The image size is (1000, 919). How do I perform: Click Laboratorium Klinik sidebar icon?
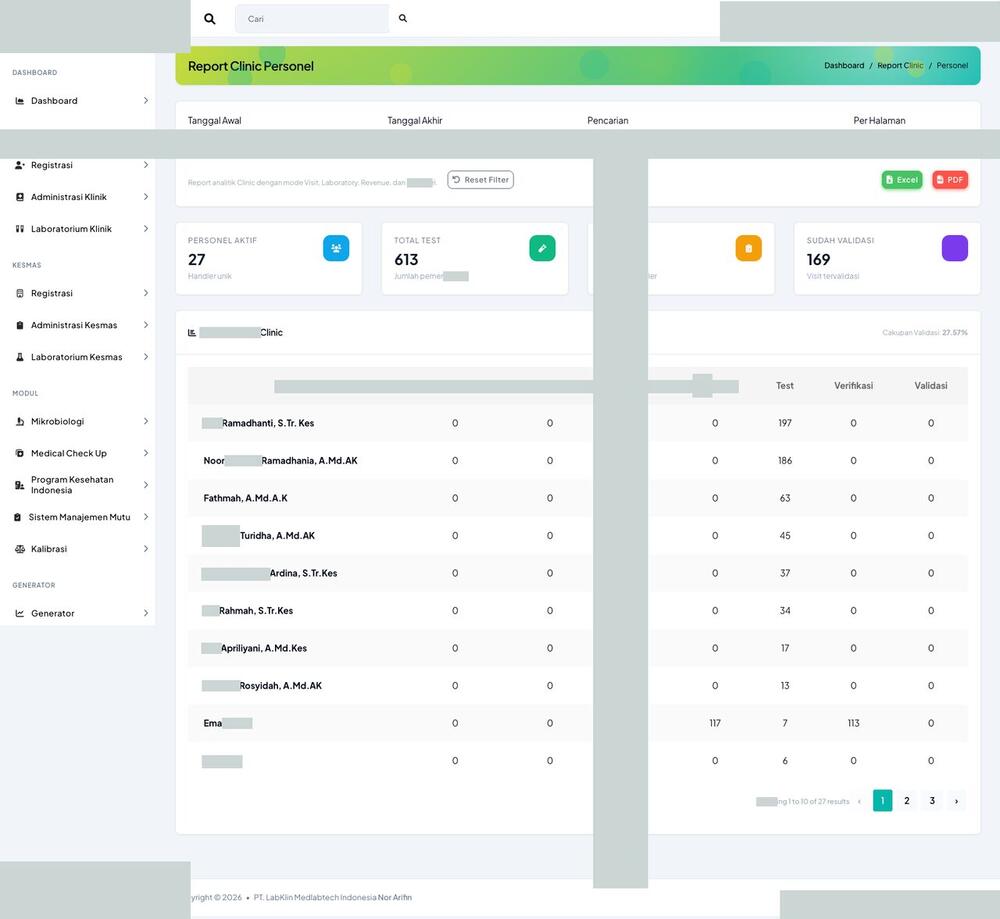[x=20, y=229]
